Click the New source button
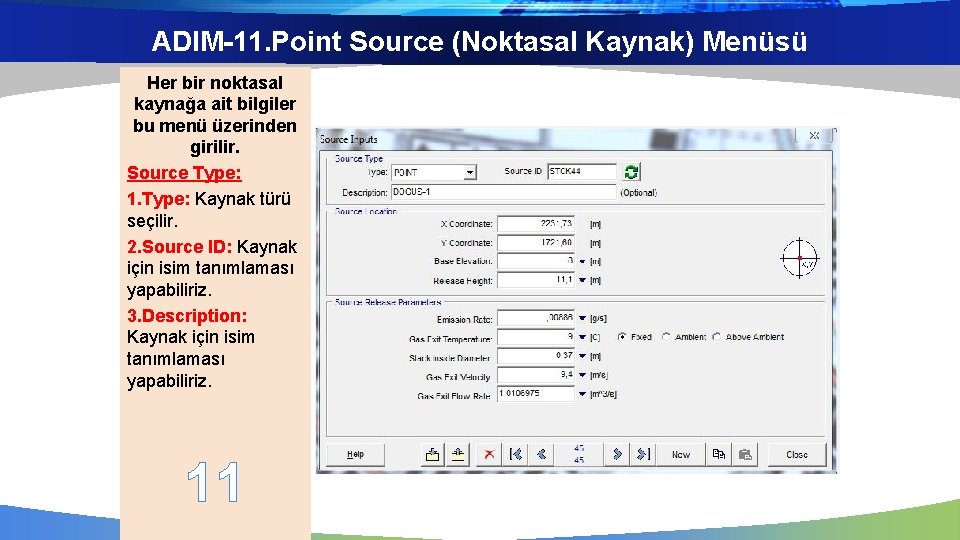The height and width of the screenshot is (540, 960). [681, 454]
